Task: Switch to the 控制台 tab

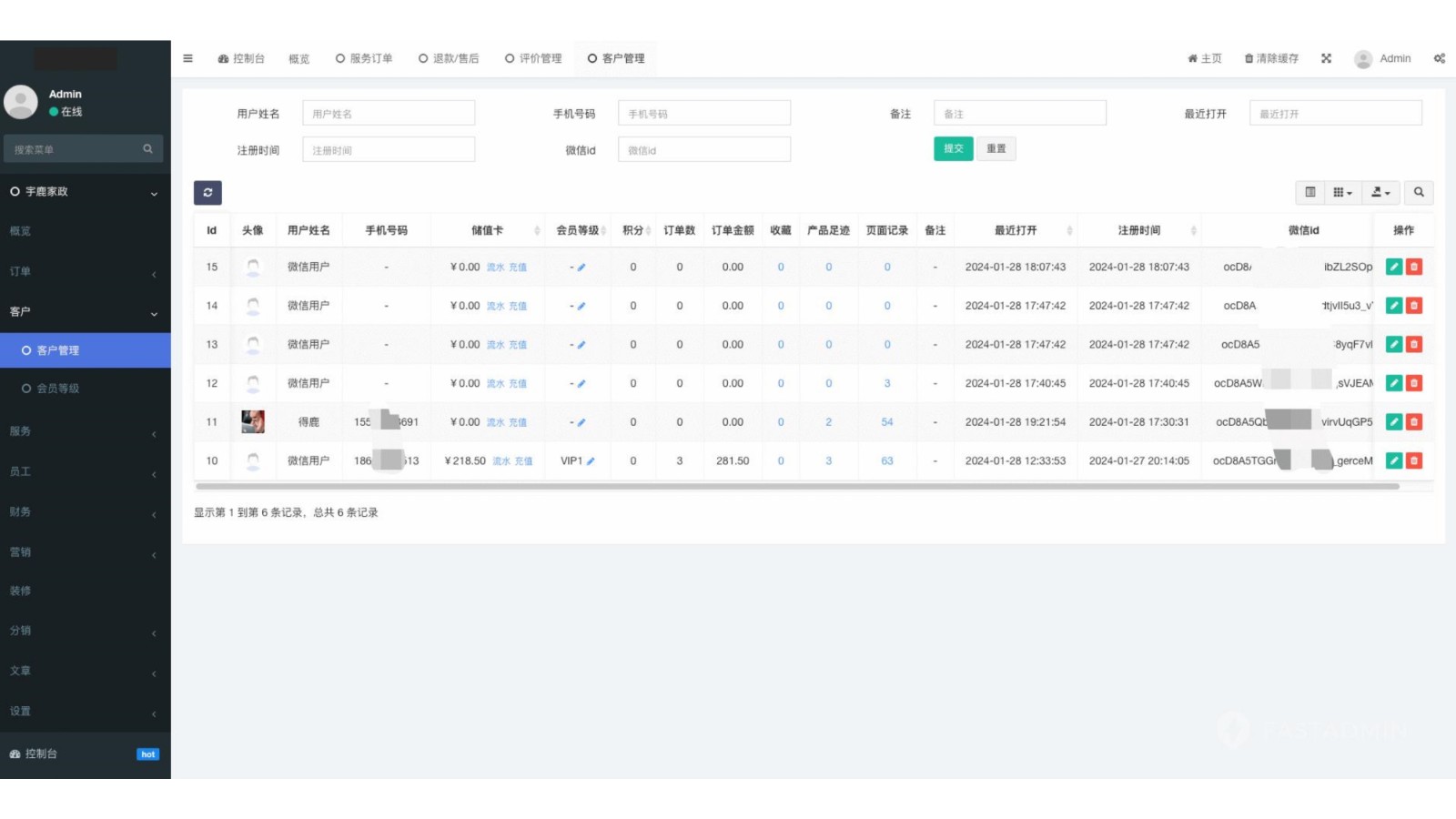Action: coord(241,58)
